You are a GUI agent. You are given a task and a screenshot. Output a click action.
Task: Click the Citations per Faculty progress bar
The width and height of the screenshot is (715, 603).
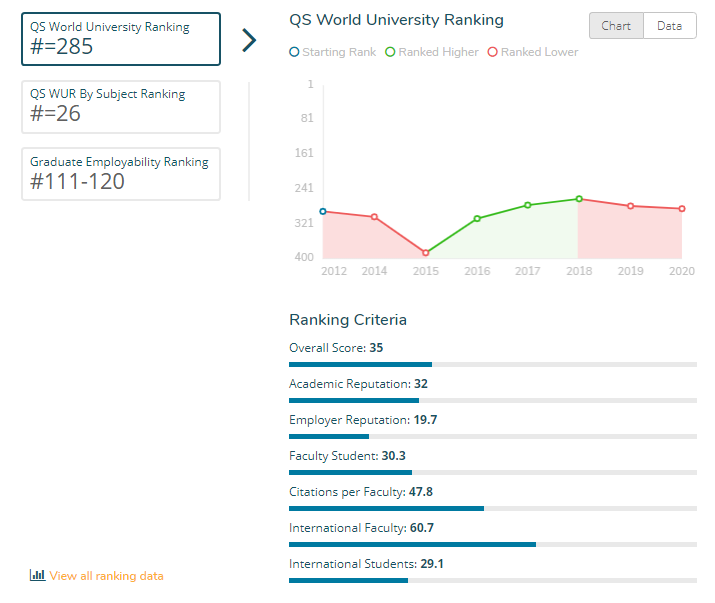tap(493, 508)
